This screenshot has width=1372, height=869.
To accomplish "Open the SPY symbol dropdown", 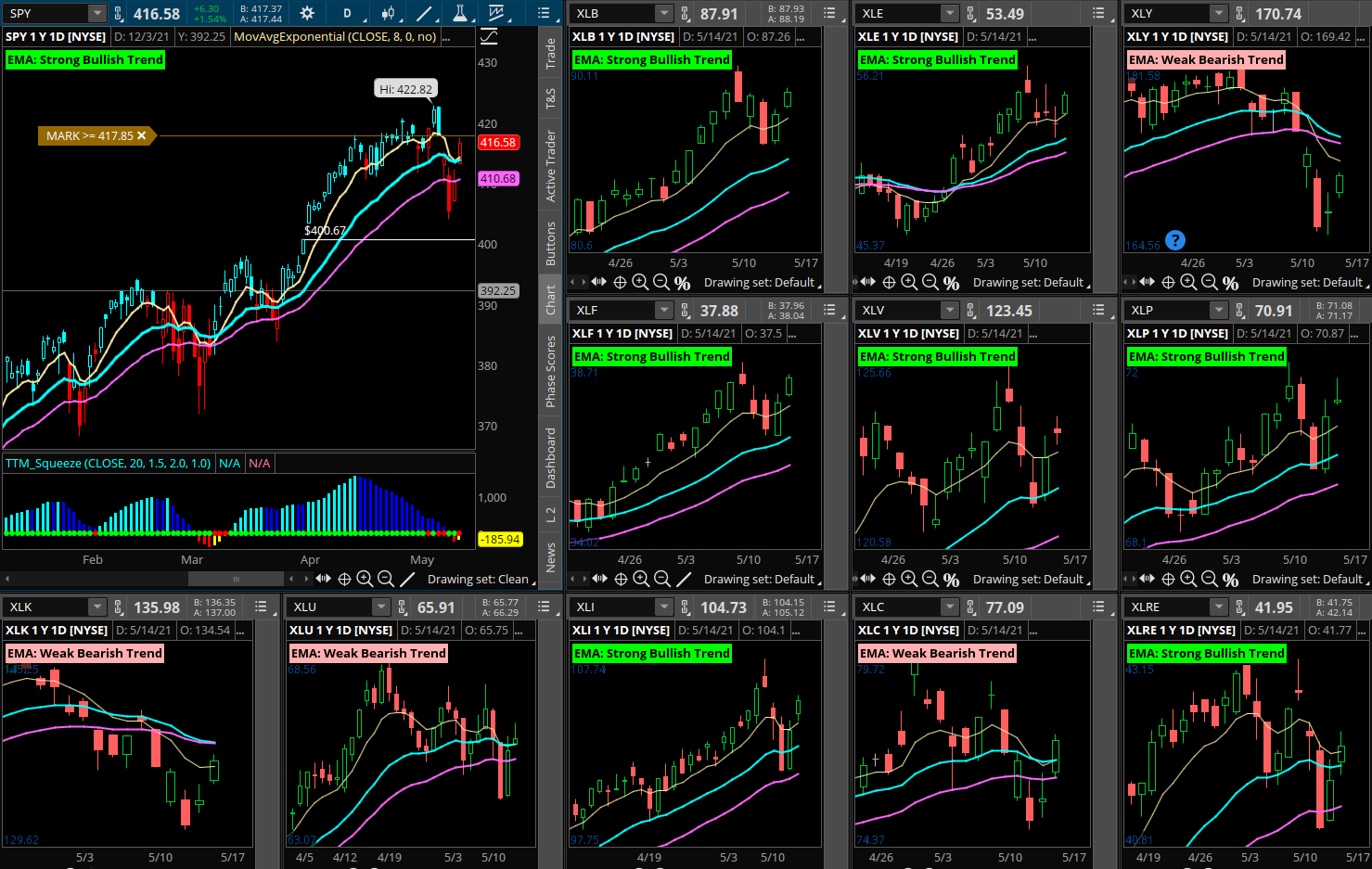I will (96, 13).
